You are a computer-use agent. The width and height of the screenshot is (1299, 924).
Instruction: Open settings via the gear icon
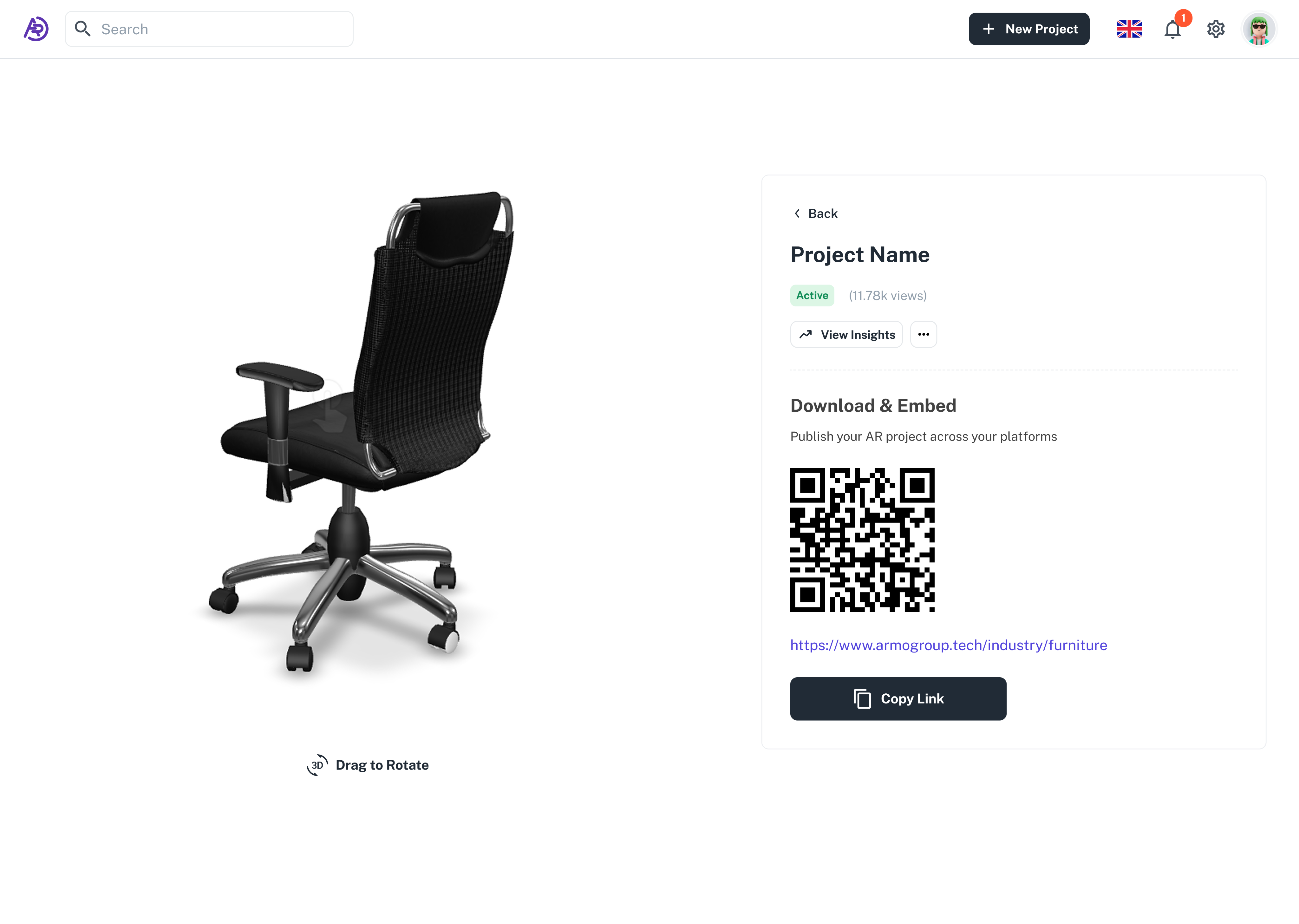tap(1215, 29)
